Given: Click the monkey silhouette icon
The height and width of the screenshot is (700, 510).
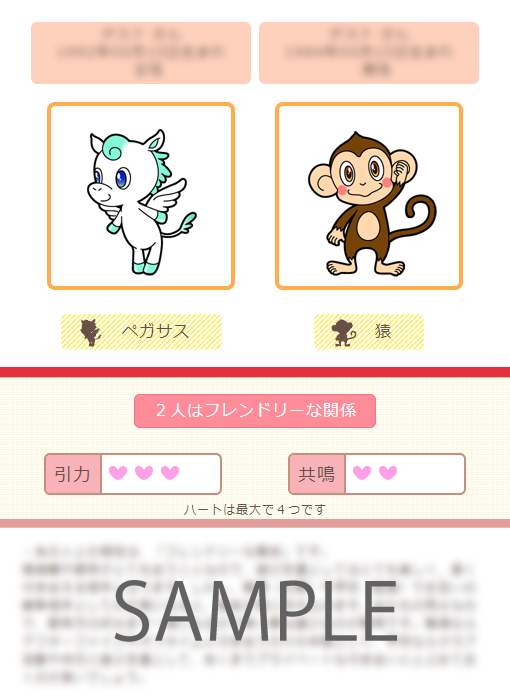Looking at the screenshot, I should (x=343, y=333).
